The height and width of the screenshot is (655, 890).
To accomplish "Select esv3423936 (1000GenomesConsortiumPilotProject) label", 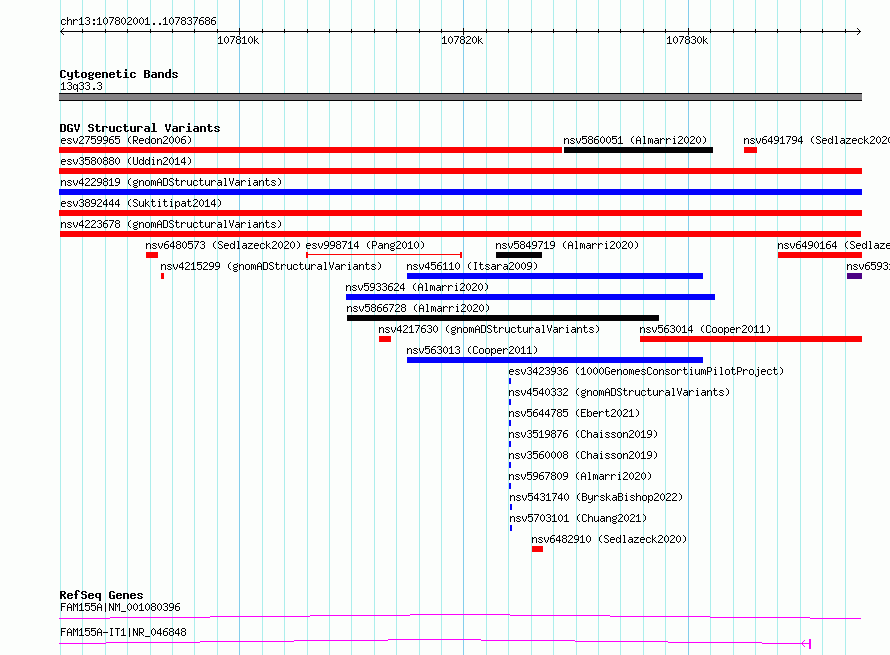I will tap(646, 371).
